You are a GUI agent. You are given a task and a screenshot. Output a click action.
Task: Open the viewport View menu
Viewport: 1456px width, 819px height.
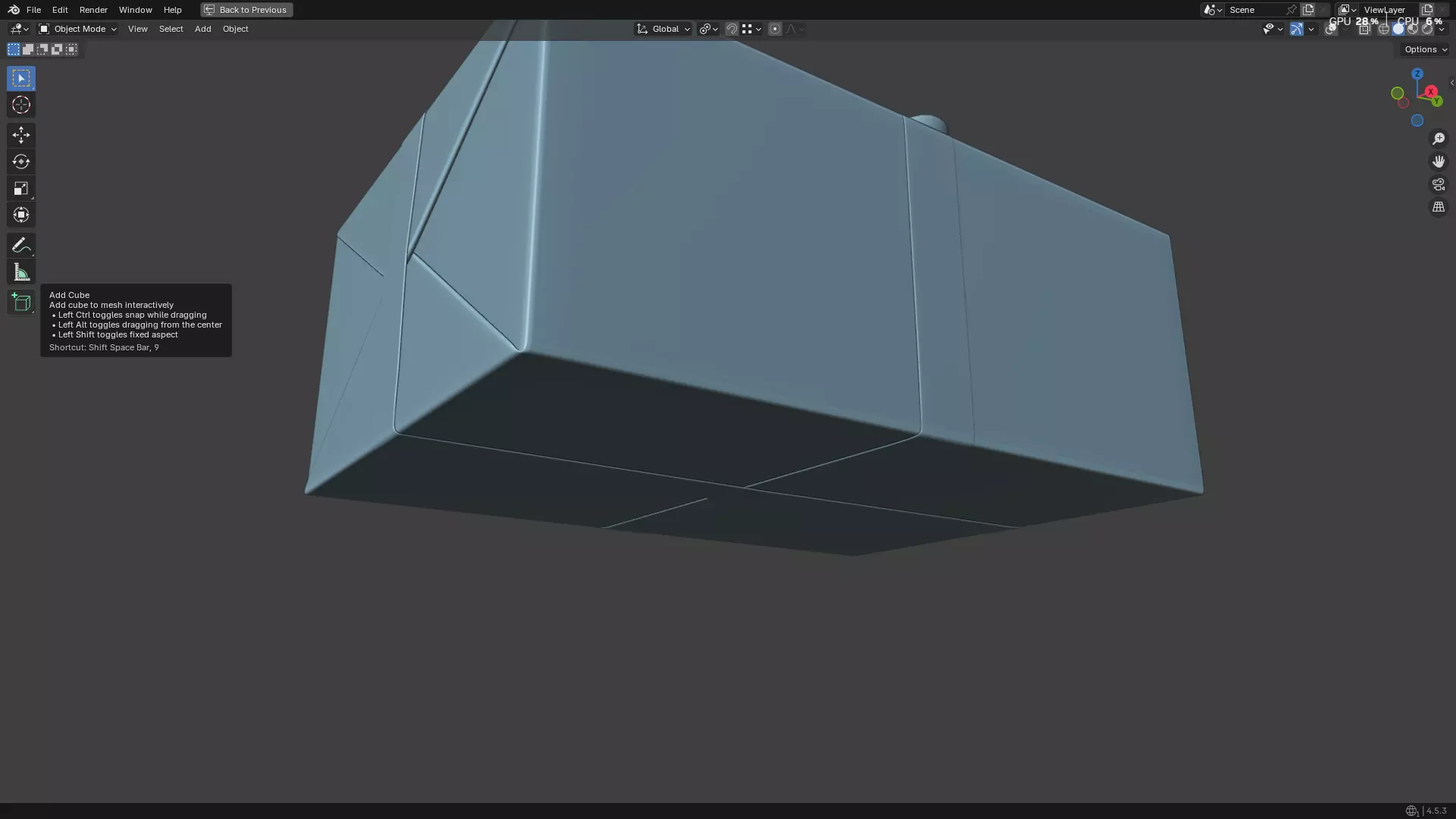point(137,29)
